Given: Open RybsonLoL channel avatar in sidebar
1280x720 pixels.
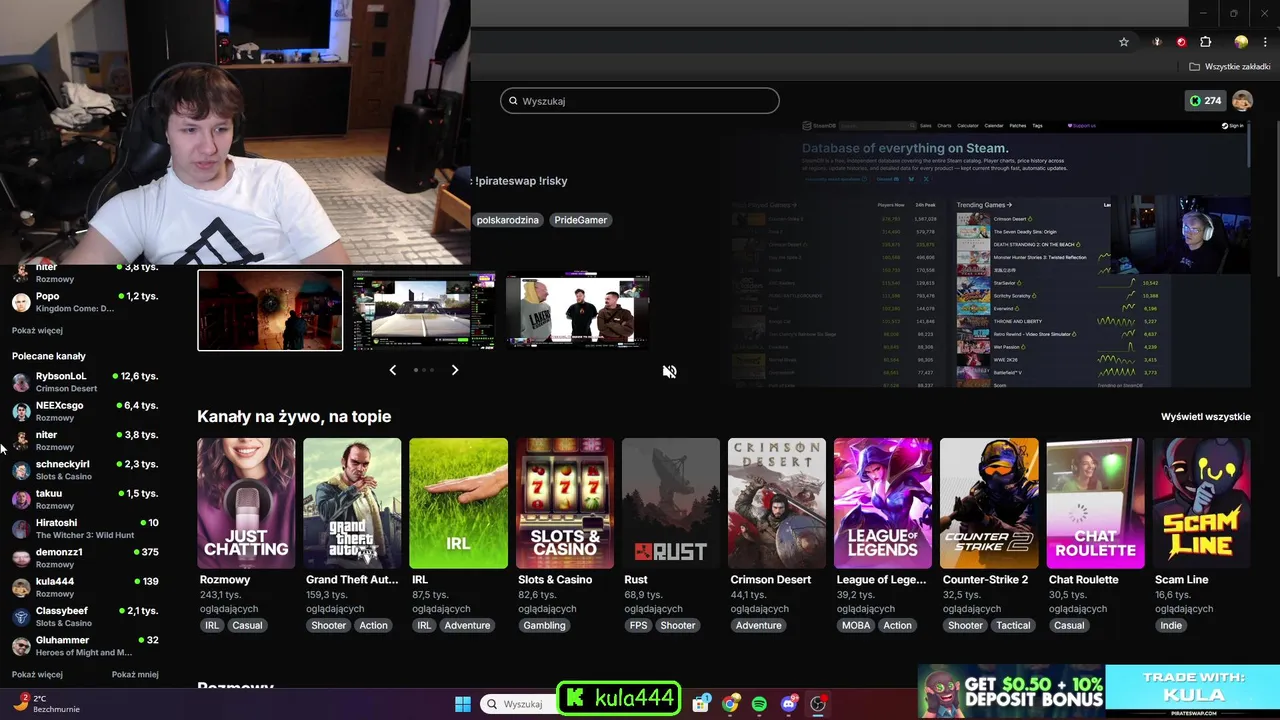Looking at the screenshot, I should (21, 382).
